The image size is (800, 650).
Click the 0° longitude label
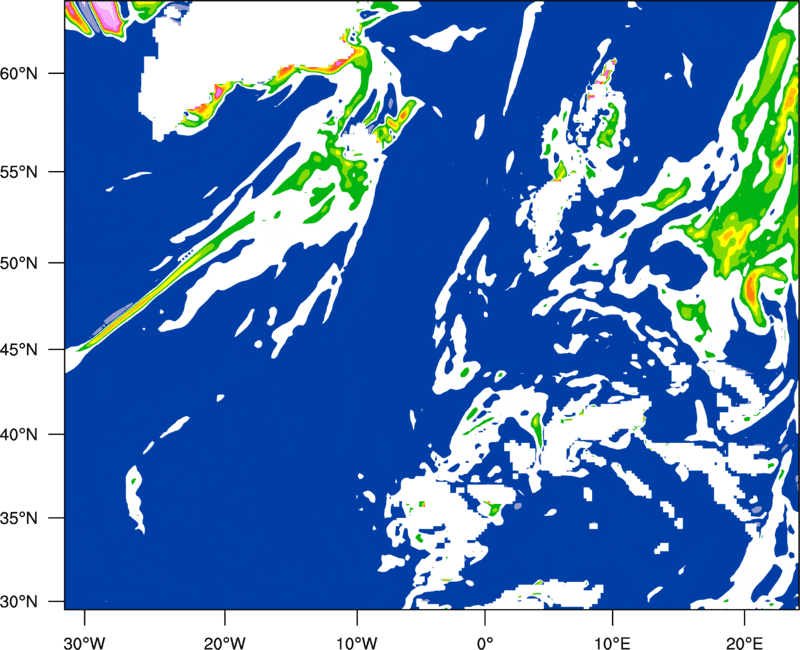[485, 643]
